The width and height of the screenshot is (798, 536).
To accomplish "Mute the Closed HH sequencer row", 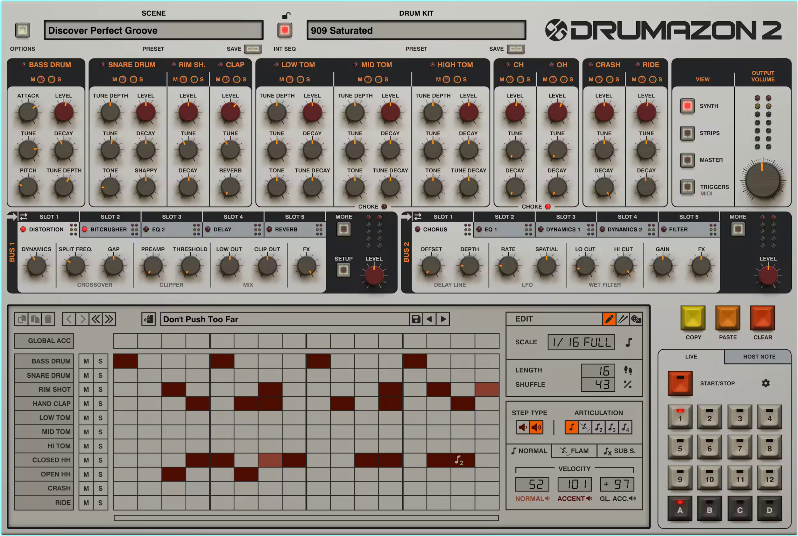I will pyautogui.click(x=86, y=460).
